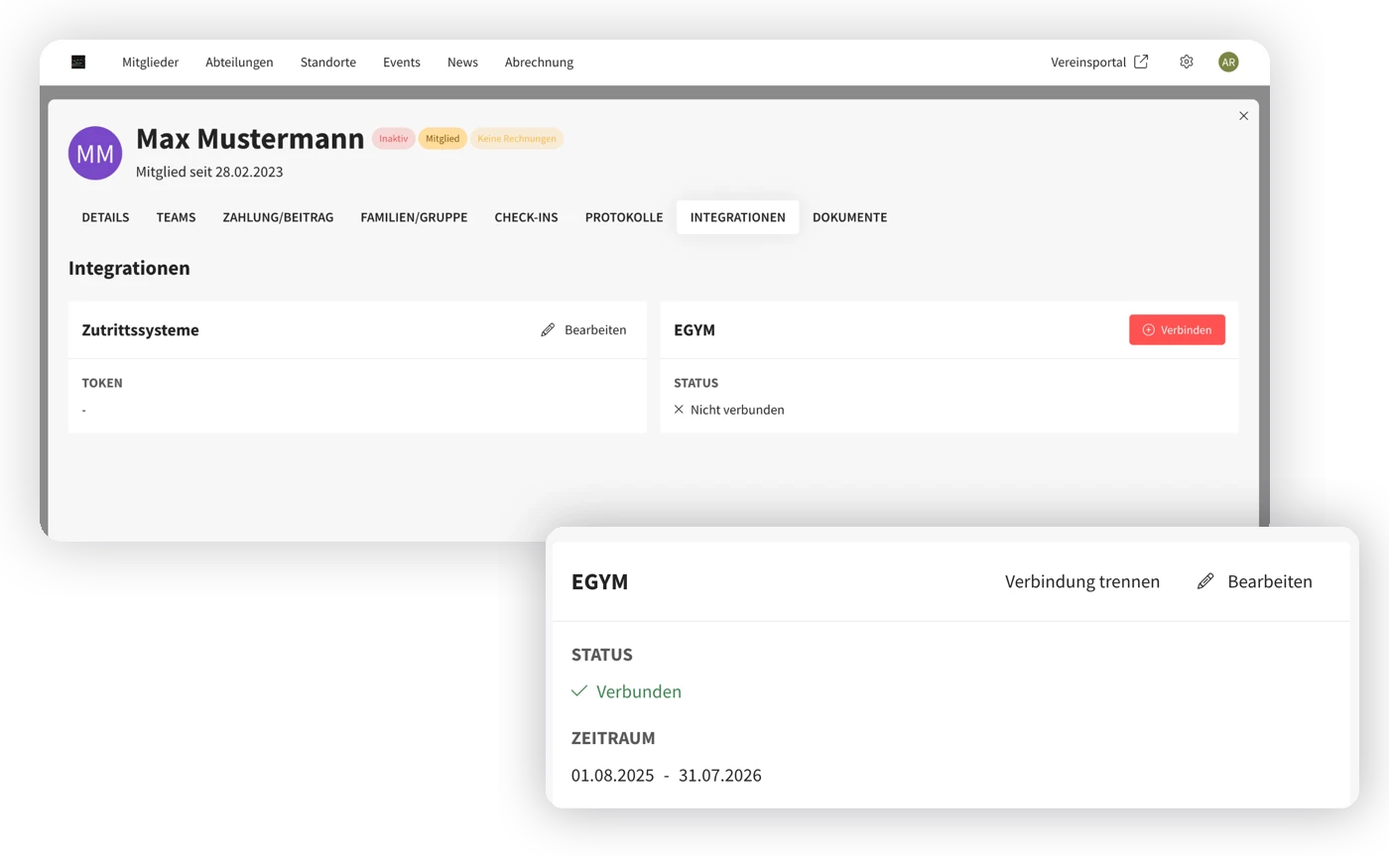Open the settings gear icon

click(x=1187, y=62)
